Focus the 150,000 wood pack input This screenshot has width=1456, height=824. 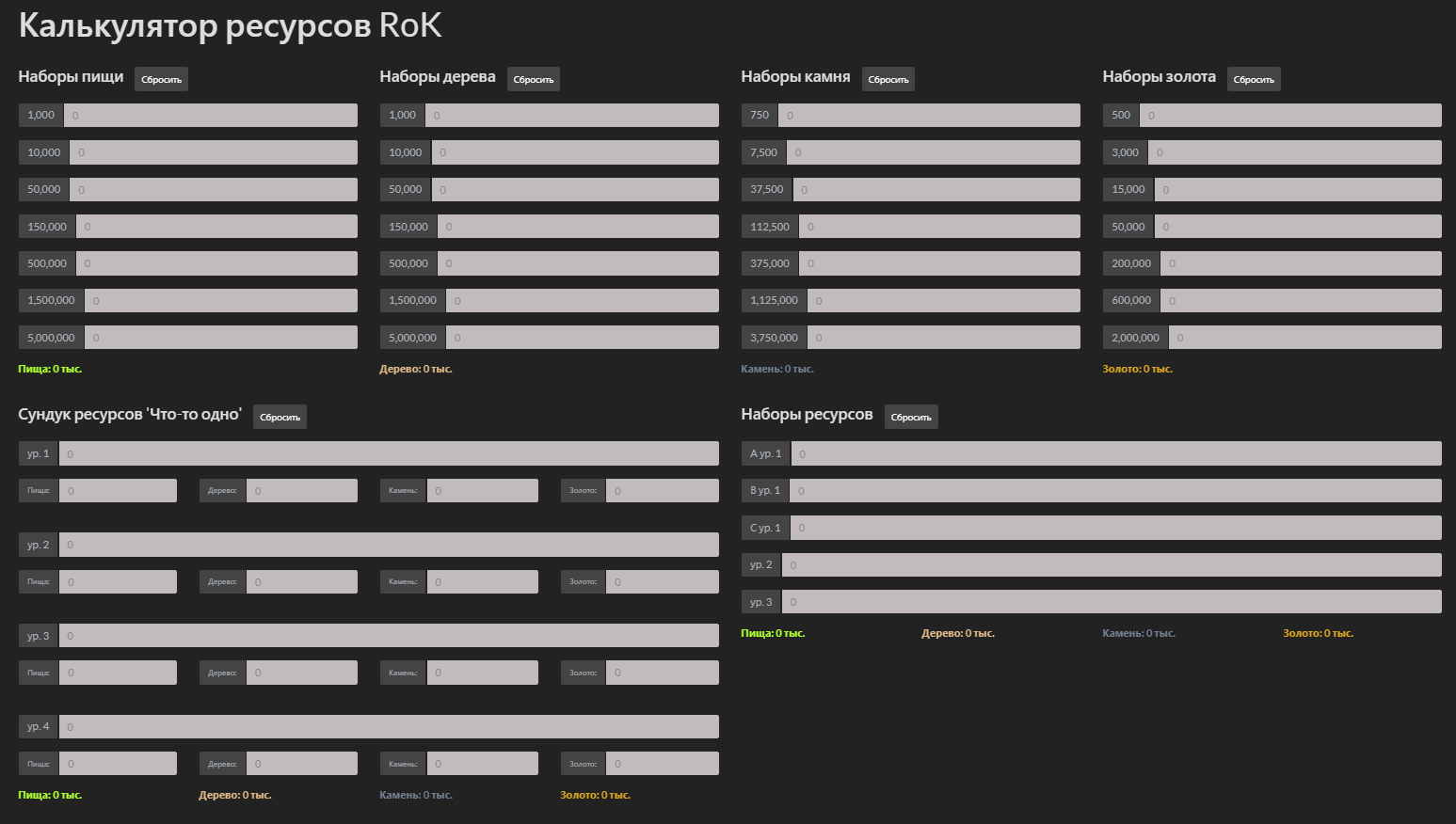(578, 227)
